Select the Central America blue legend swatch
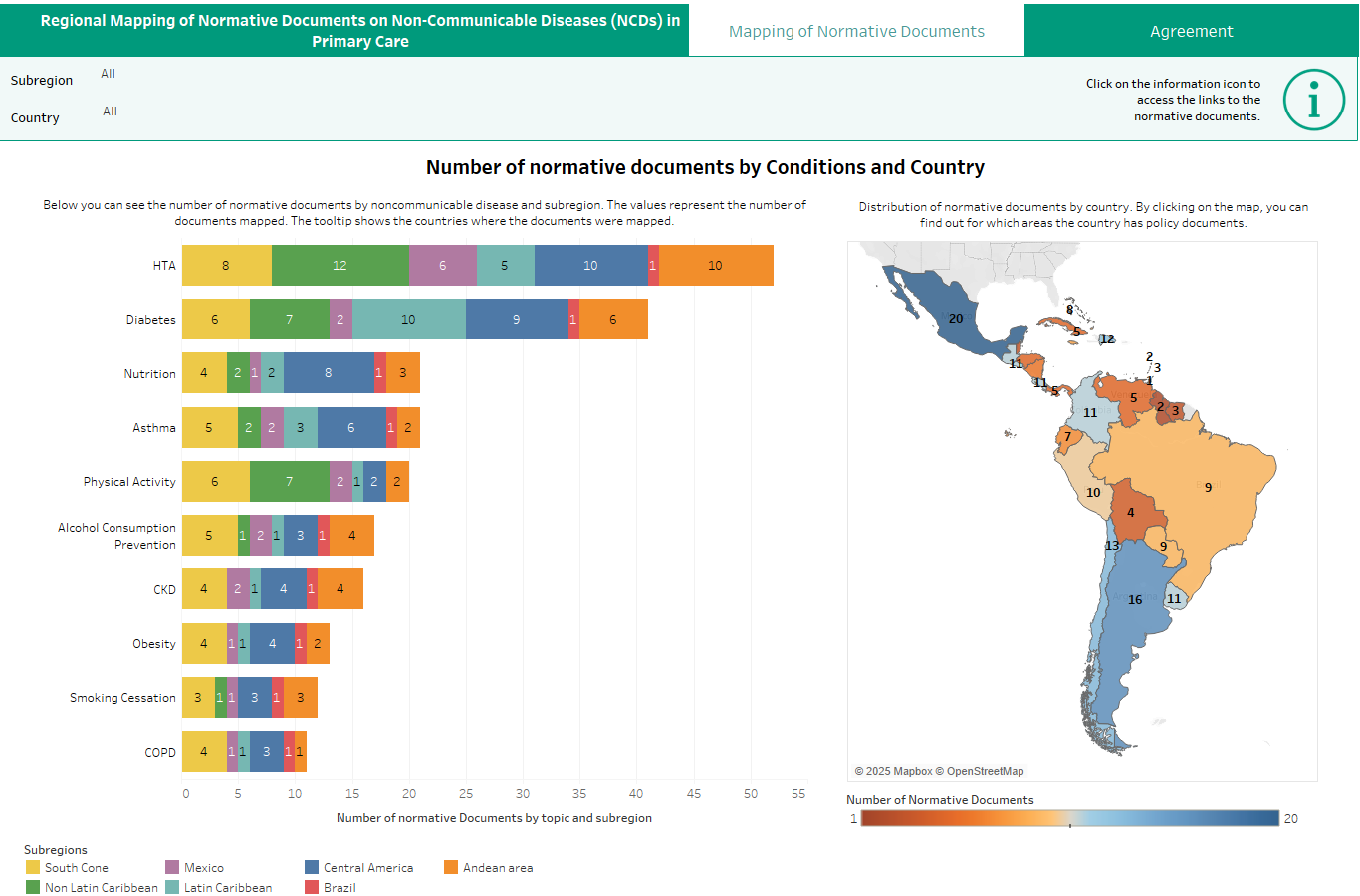Viewport: 1360px width, 896px height. pos(312,867)
